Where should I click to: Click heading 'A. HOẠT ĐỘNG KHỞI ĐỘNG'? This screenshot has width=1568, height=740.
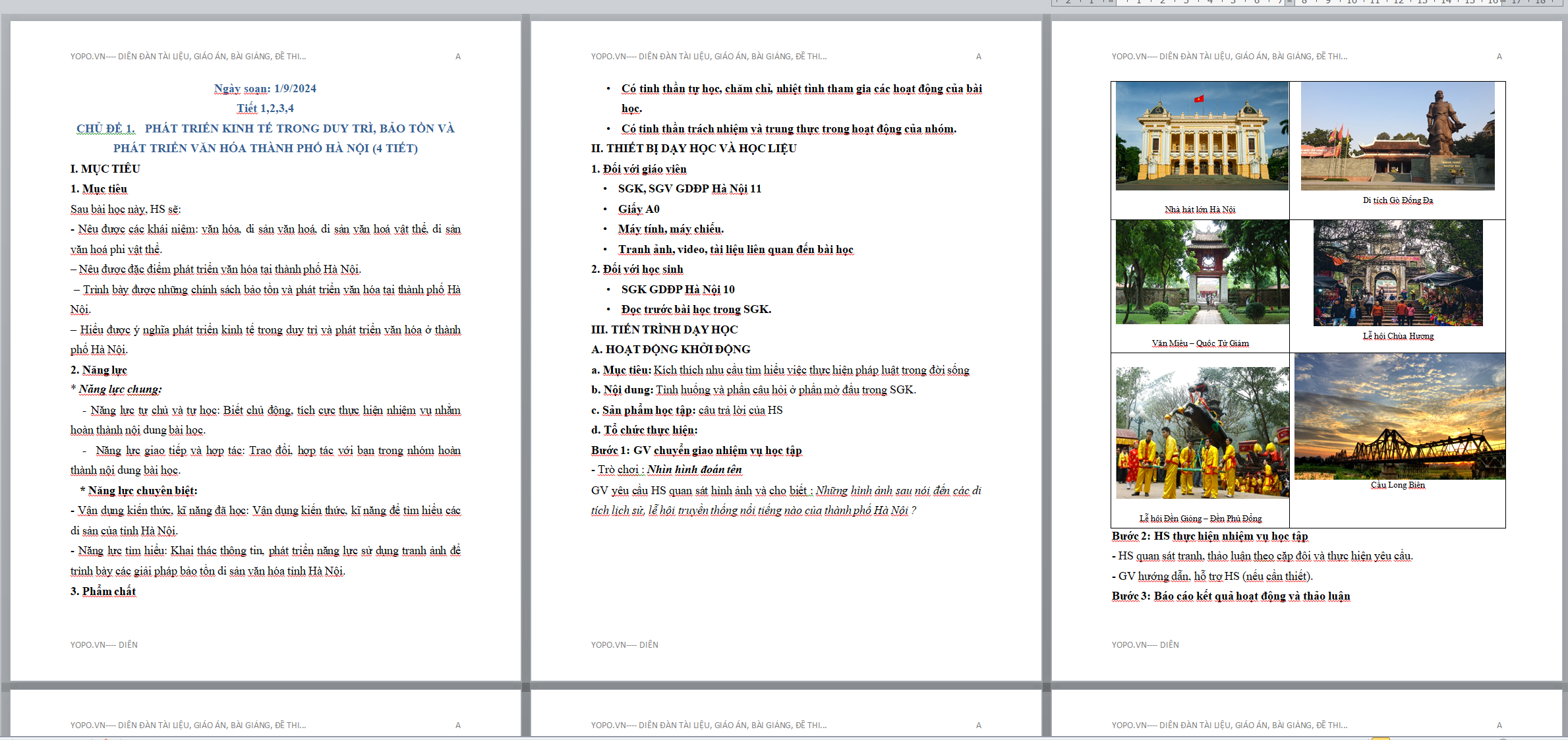tap(670, 349)
